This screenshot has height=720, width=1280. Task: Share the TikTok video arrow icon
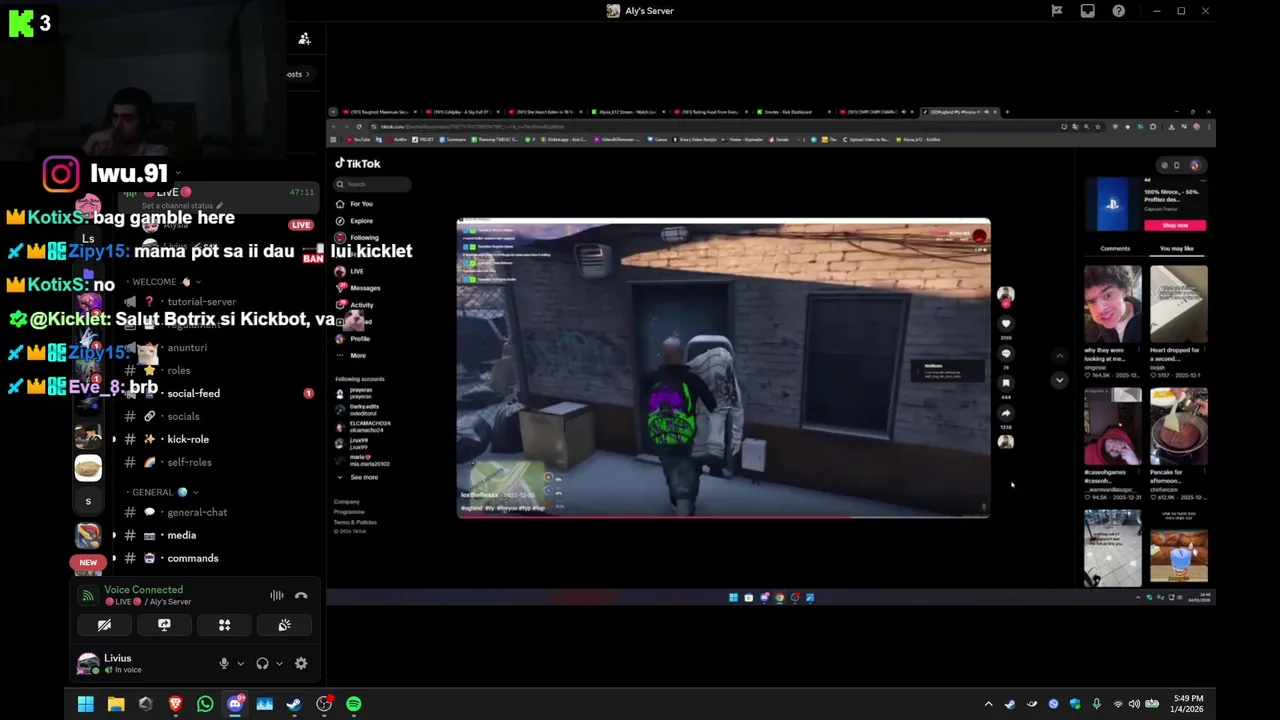click(x=1006, y=413)
